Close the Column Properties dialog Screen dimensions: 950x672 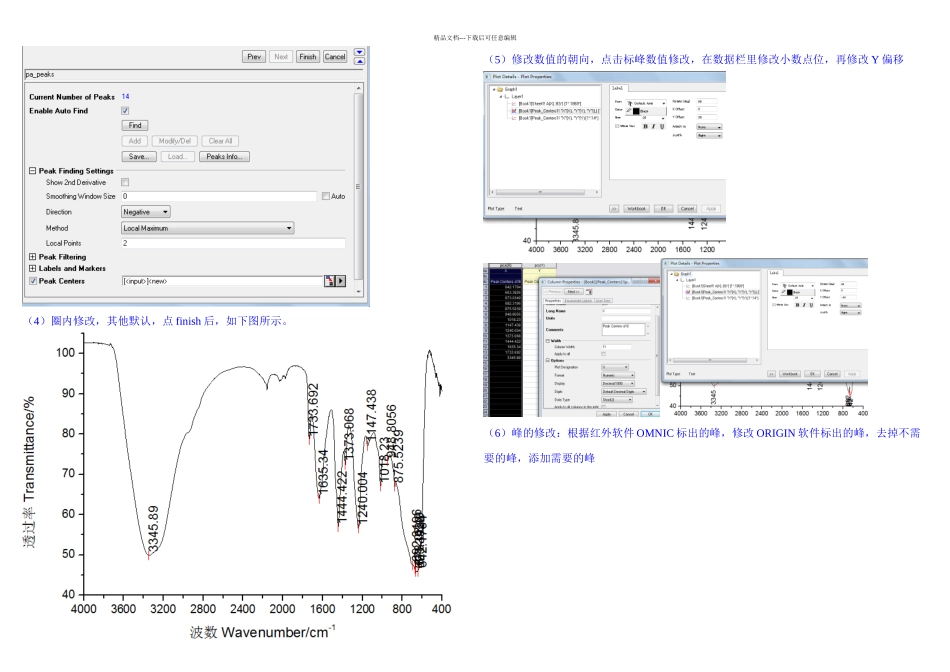point(654,281)
